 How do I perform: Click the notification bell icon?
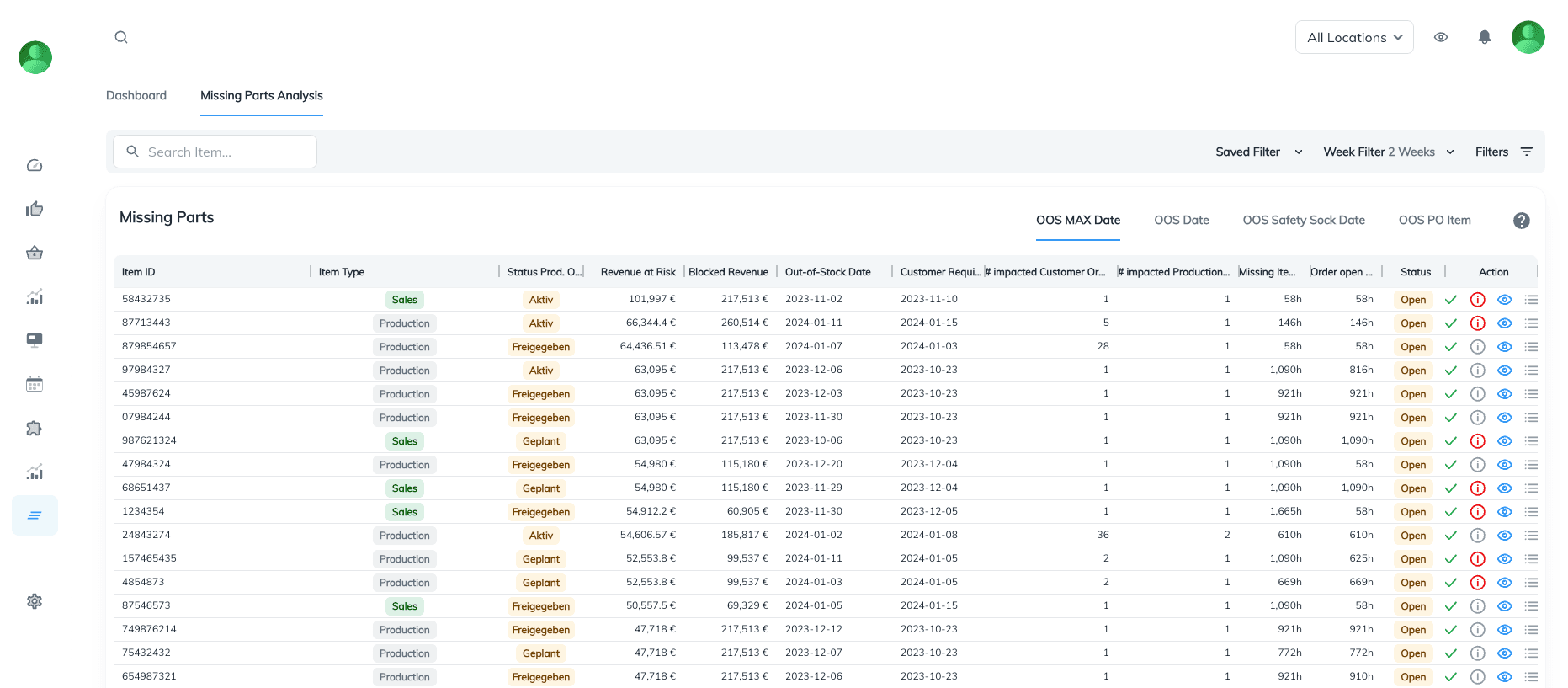click(1485, 37)
